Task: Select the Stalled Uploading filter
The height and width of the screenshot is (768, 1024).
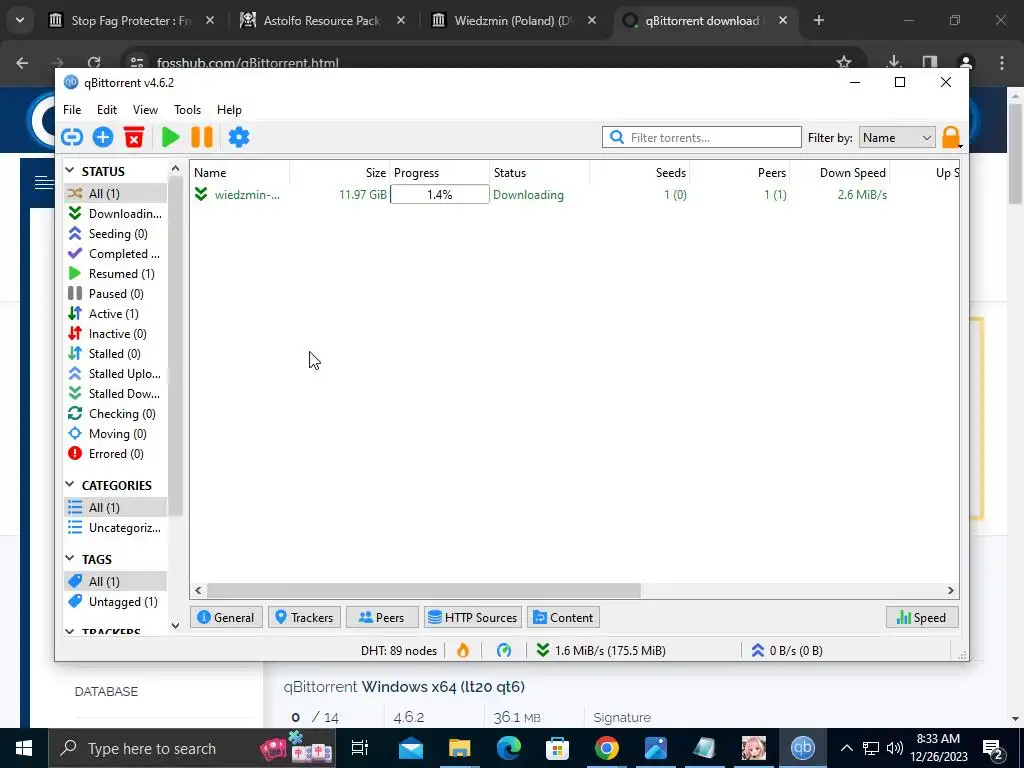Action: tap(116, 374)
